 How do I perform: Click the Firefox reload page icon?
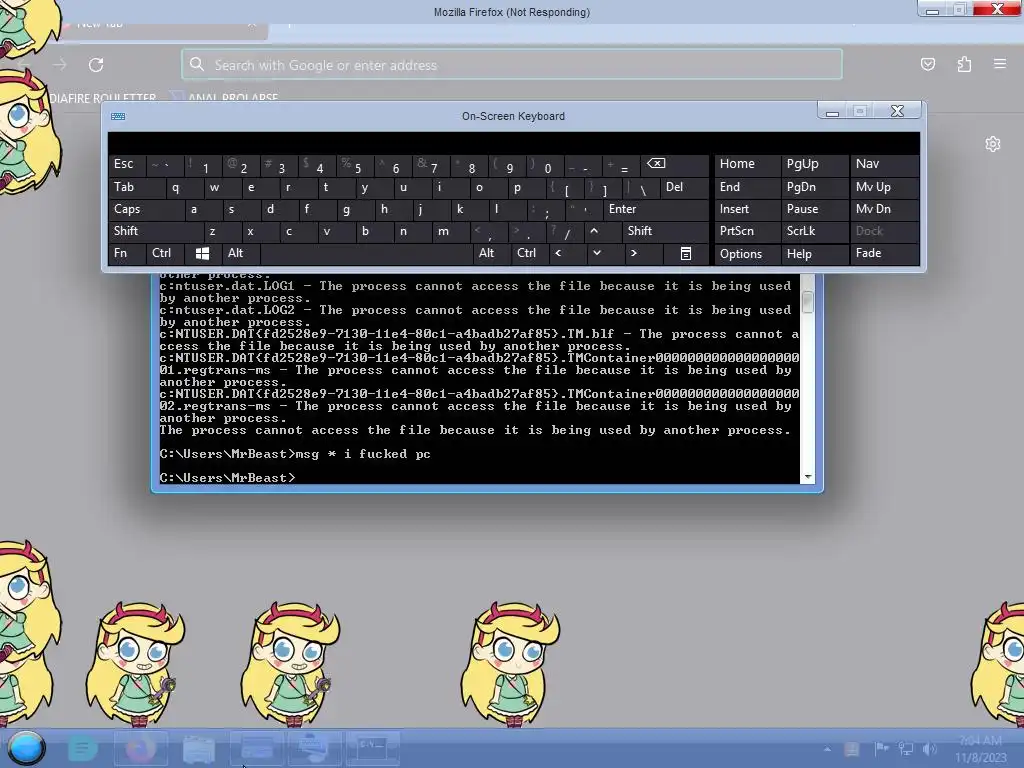pos(96,65)
